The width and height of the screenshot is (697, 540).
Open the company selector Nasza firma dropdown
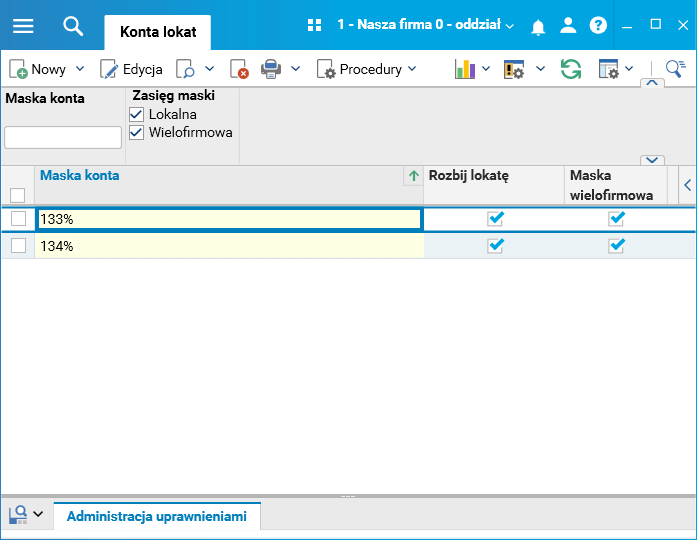[x=425, y=24]
